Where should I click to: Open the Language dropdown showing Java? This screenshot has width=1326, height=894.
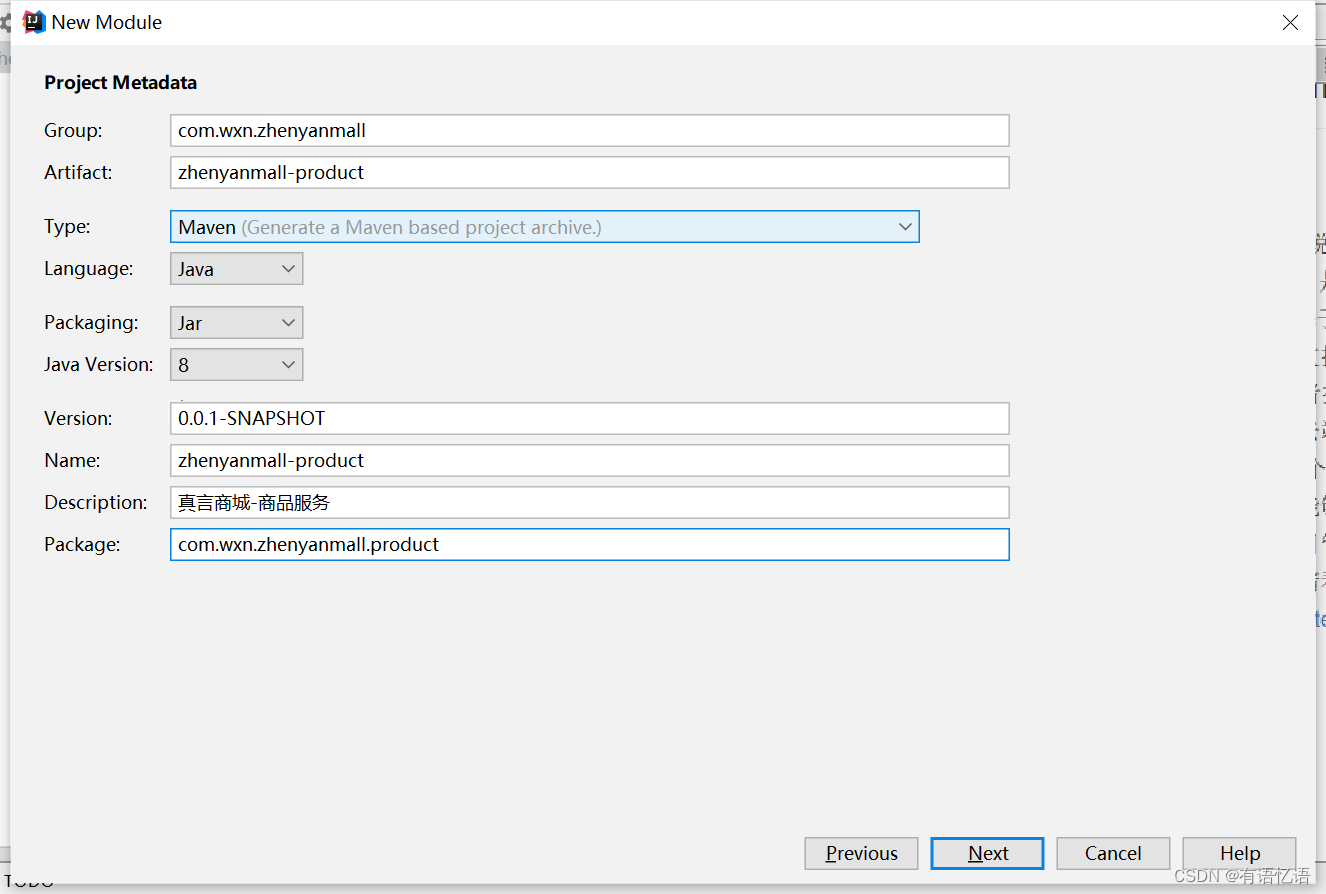[x=236, y=269]
